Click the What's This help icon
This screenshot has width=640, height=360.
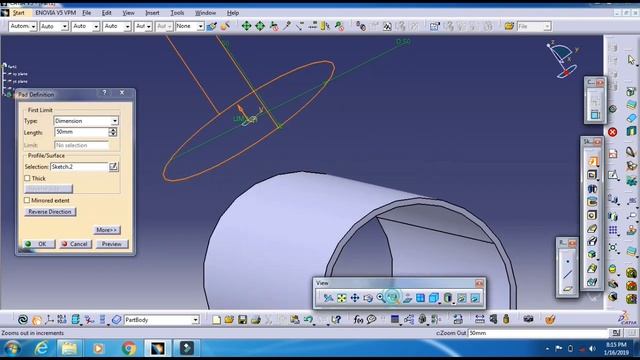point(336,320)
